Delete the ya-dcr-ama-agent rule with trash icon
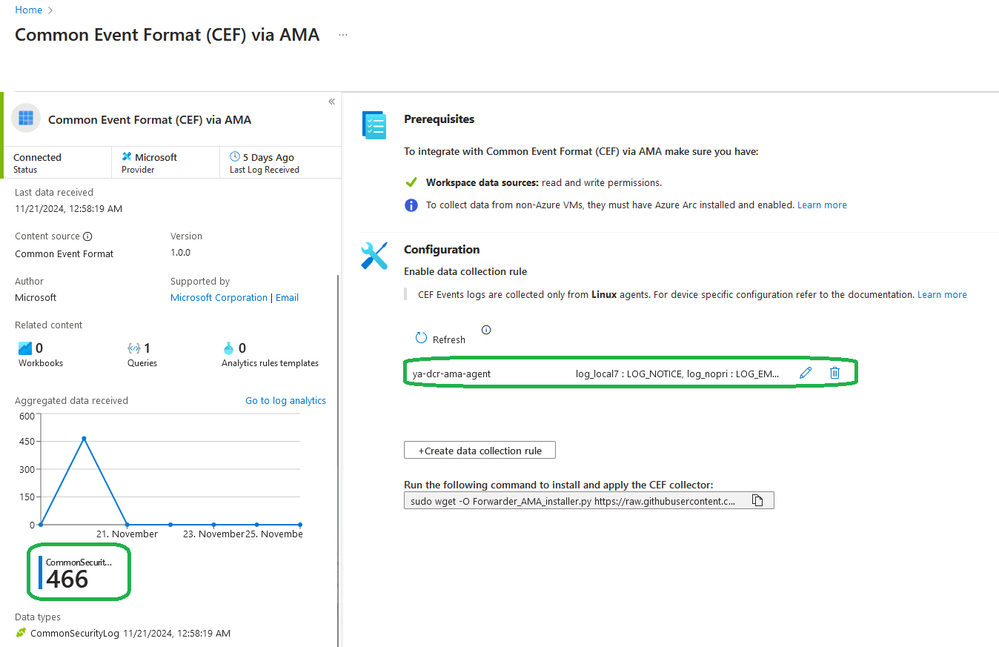The width and height of the screenshot is (999, 647). click(835, 373)
